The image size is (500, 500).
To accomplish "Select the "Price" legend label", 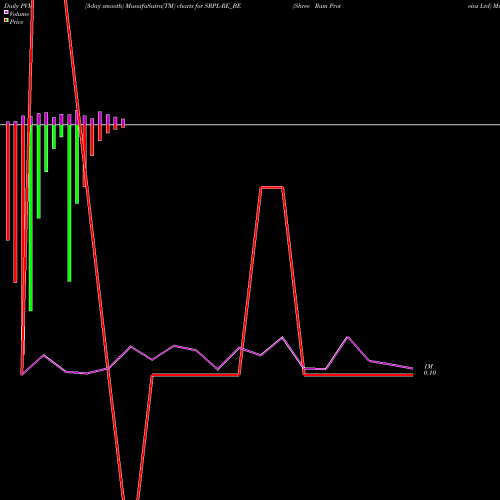I will [x=16, y=22].
